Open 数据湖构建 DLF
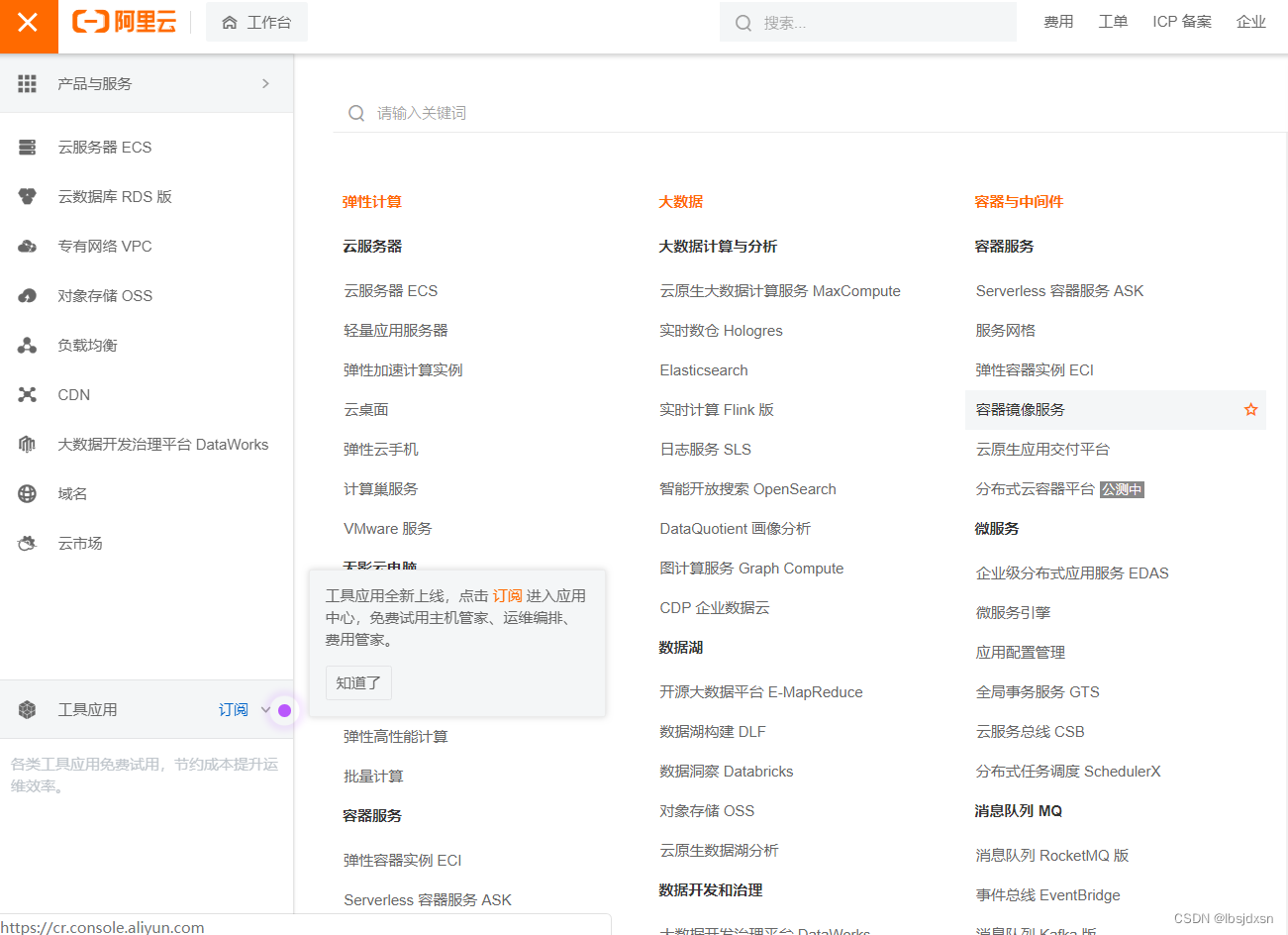 [x=713, y=732]
